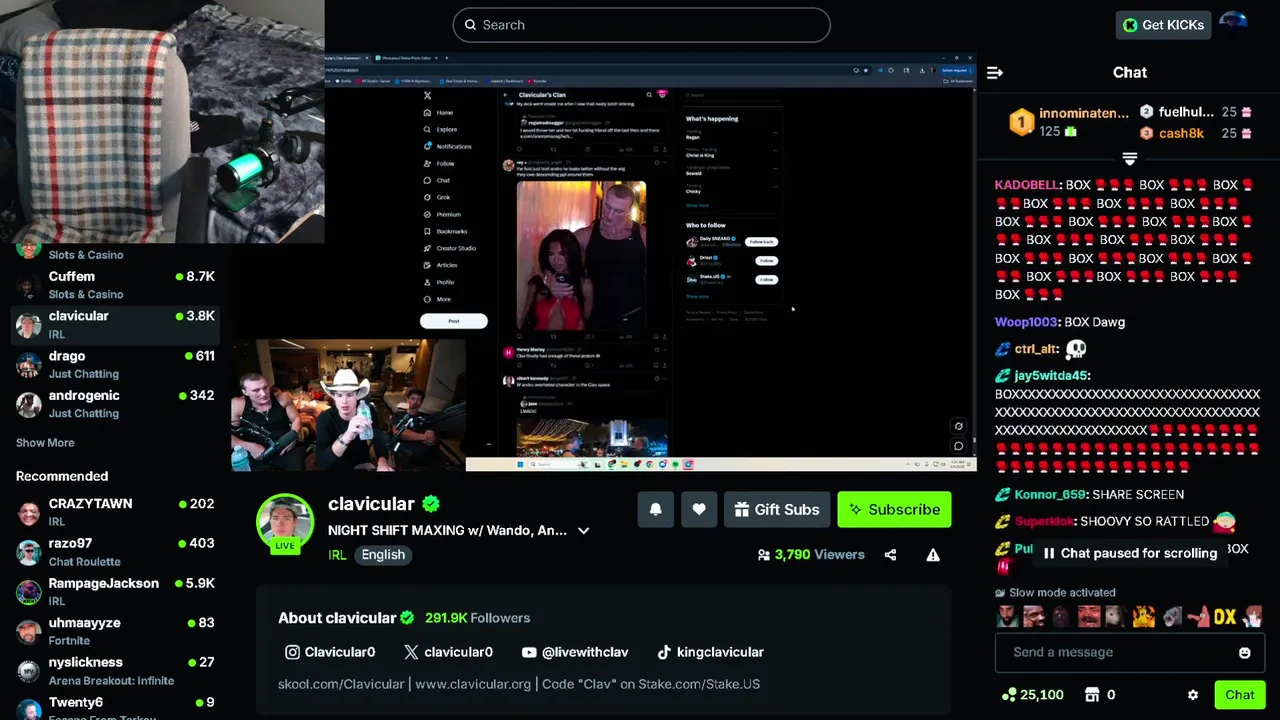
Task: Toggle follow with the heart button
Action: (x=699, y=509)
